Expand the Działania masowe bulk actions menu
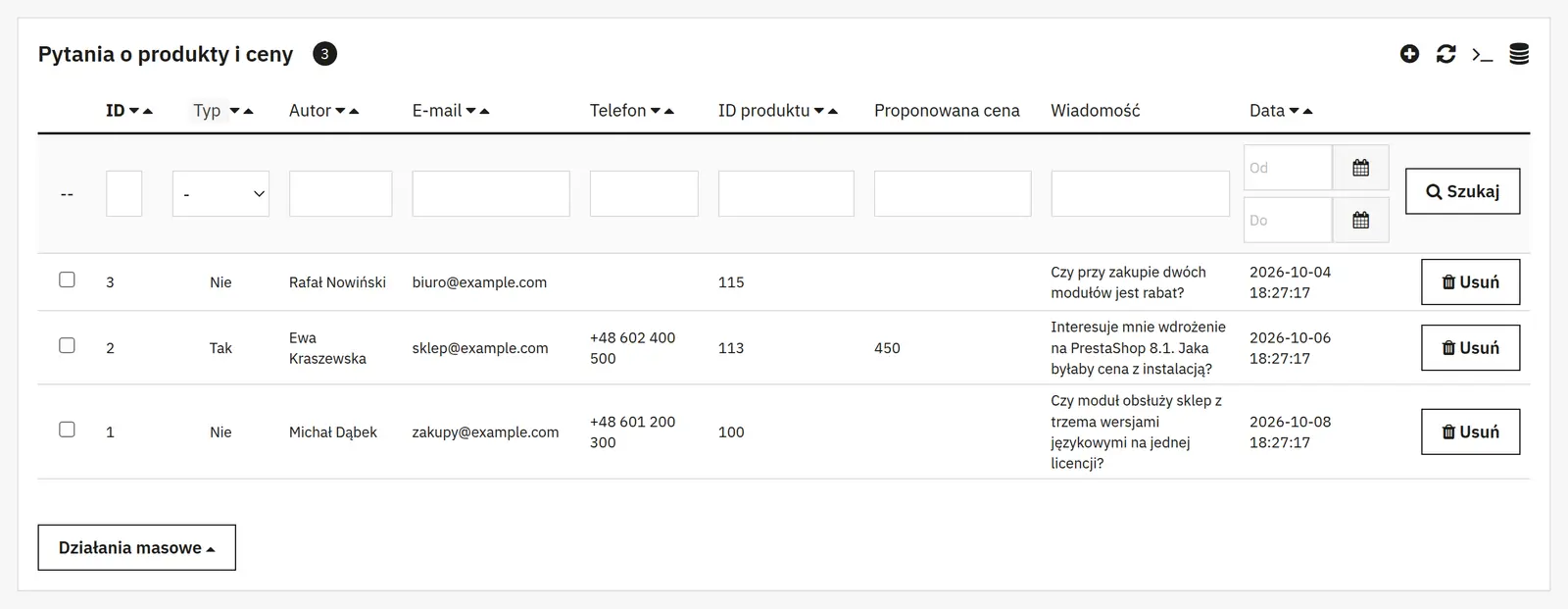The image size is (1568, 609). pos(137,547)
